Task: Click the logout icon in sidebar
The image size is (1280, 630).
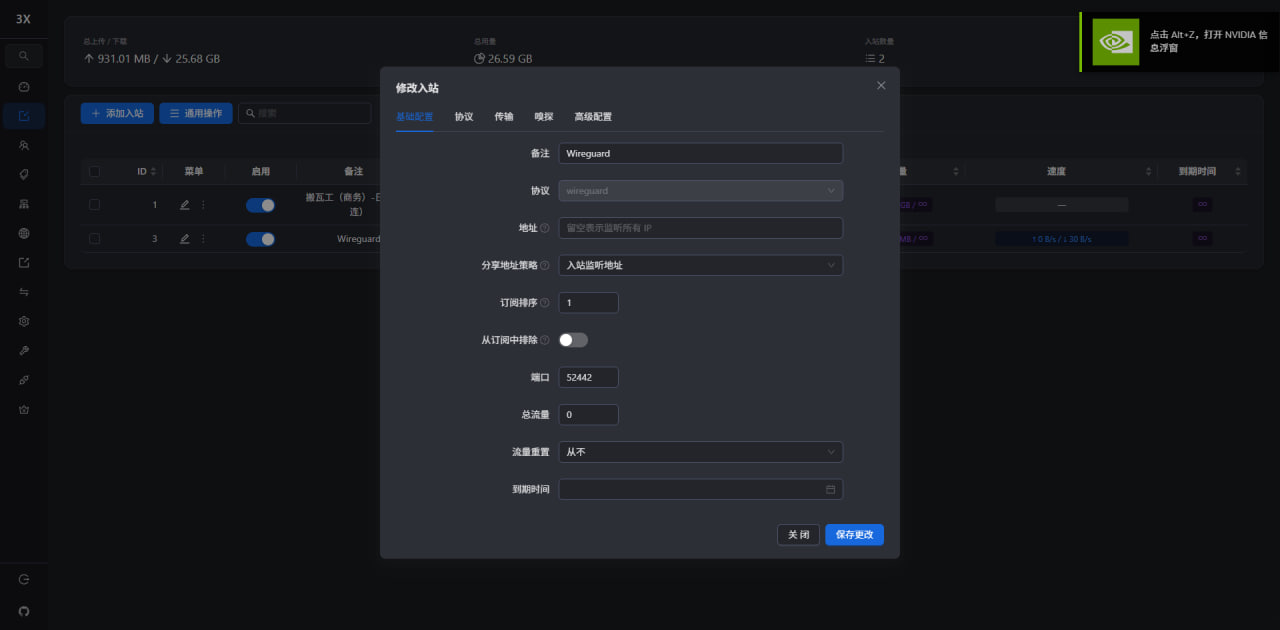Action: (24, 579)
